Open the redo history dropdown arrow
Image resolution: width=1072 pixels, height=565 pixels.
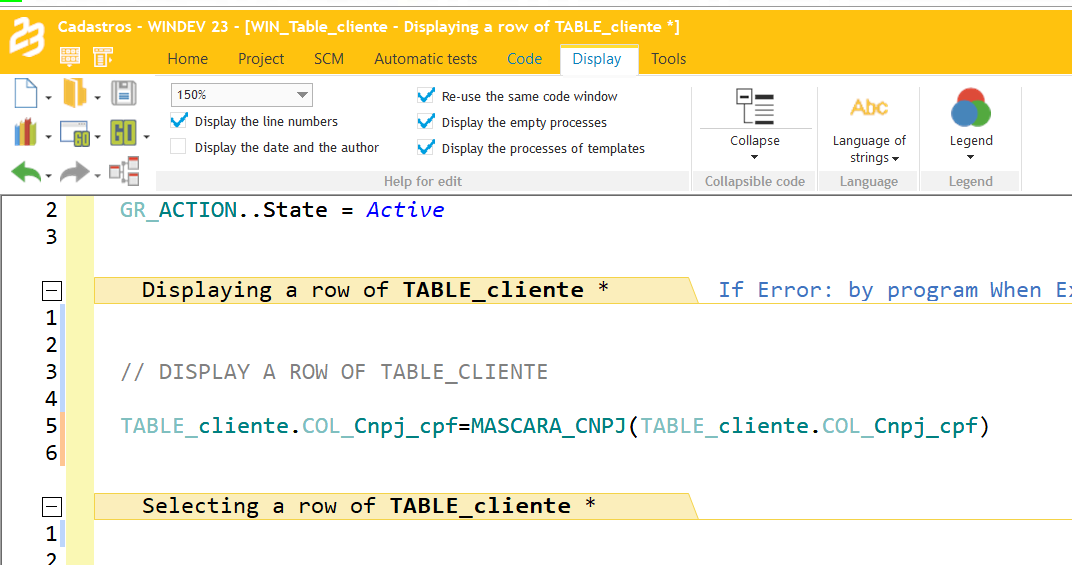pyautogui.click(x=97, y=176)
